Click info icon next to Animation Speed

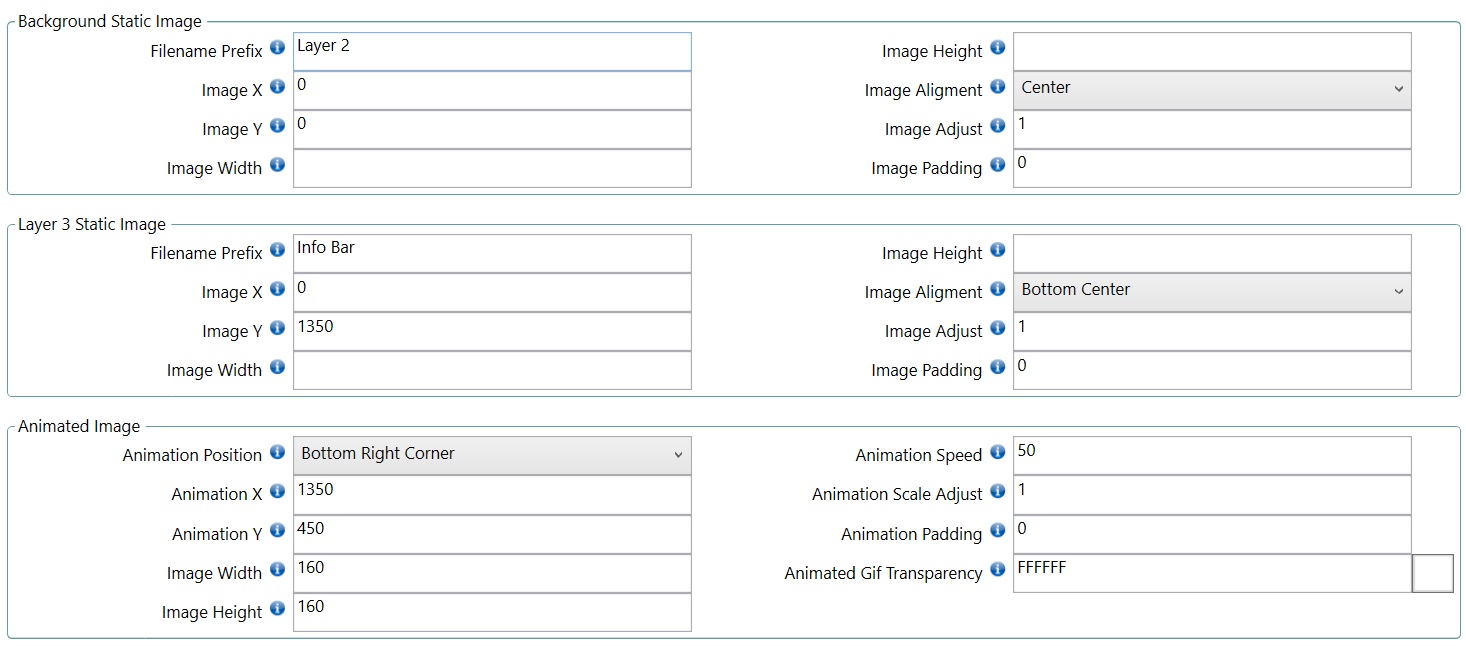click(997, 452)
